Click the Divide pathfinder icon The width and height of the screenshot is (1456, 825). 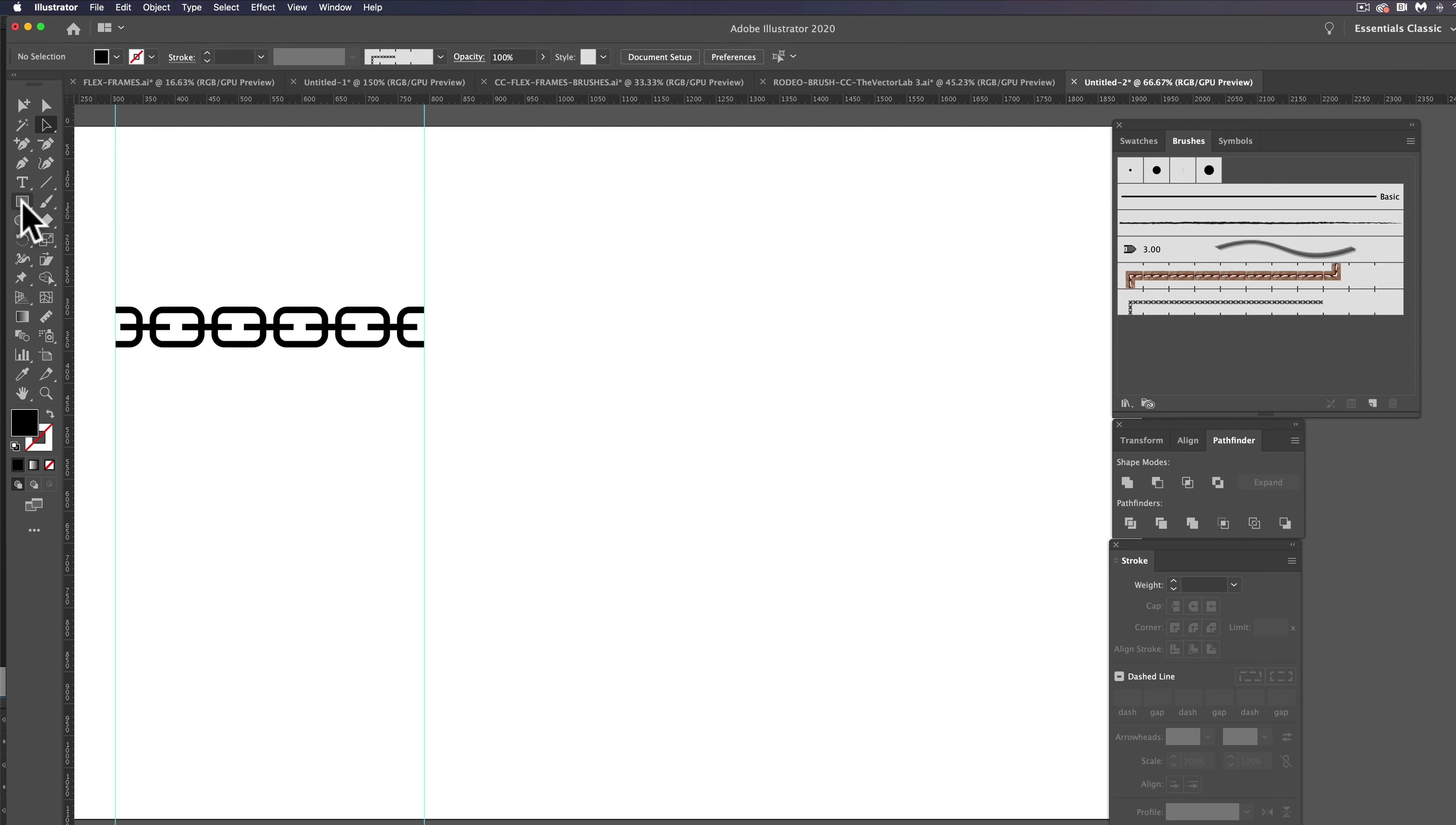point(1130,523)
